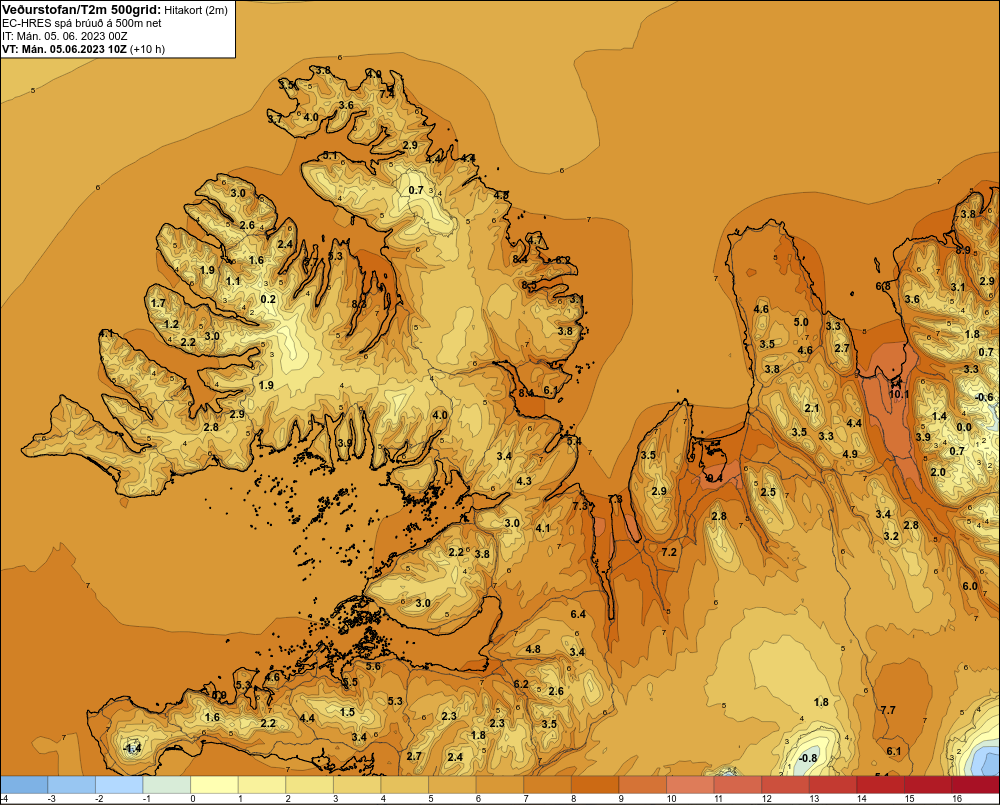
Task: Click the '(+10 h)' forecast offset text
Action: pyautogui.click(x=147, y=49)
